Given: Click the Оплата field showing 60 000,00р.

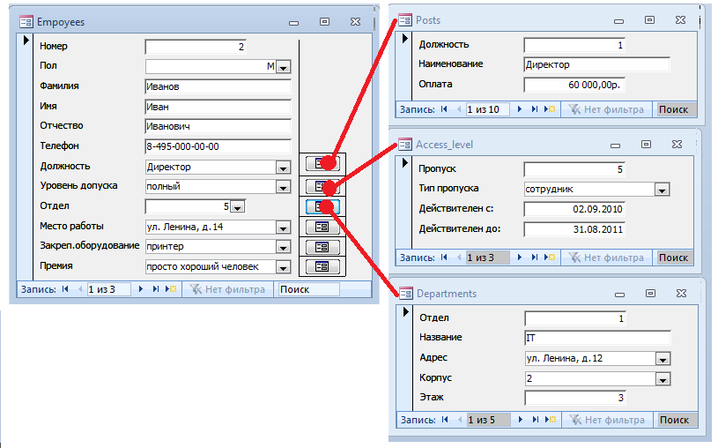Looking at the screenshot, I should (574, 85).
